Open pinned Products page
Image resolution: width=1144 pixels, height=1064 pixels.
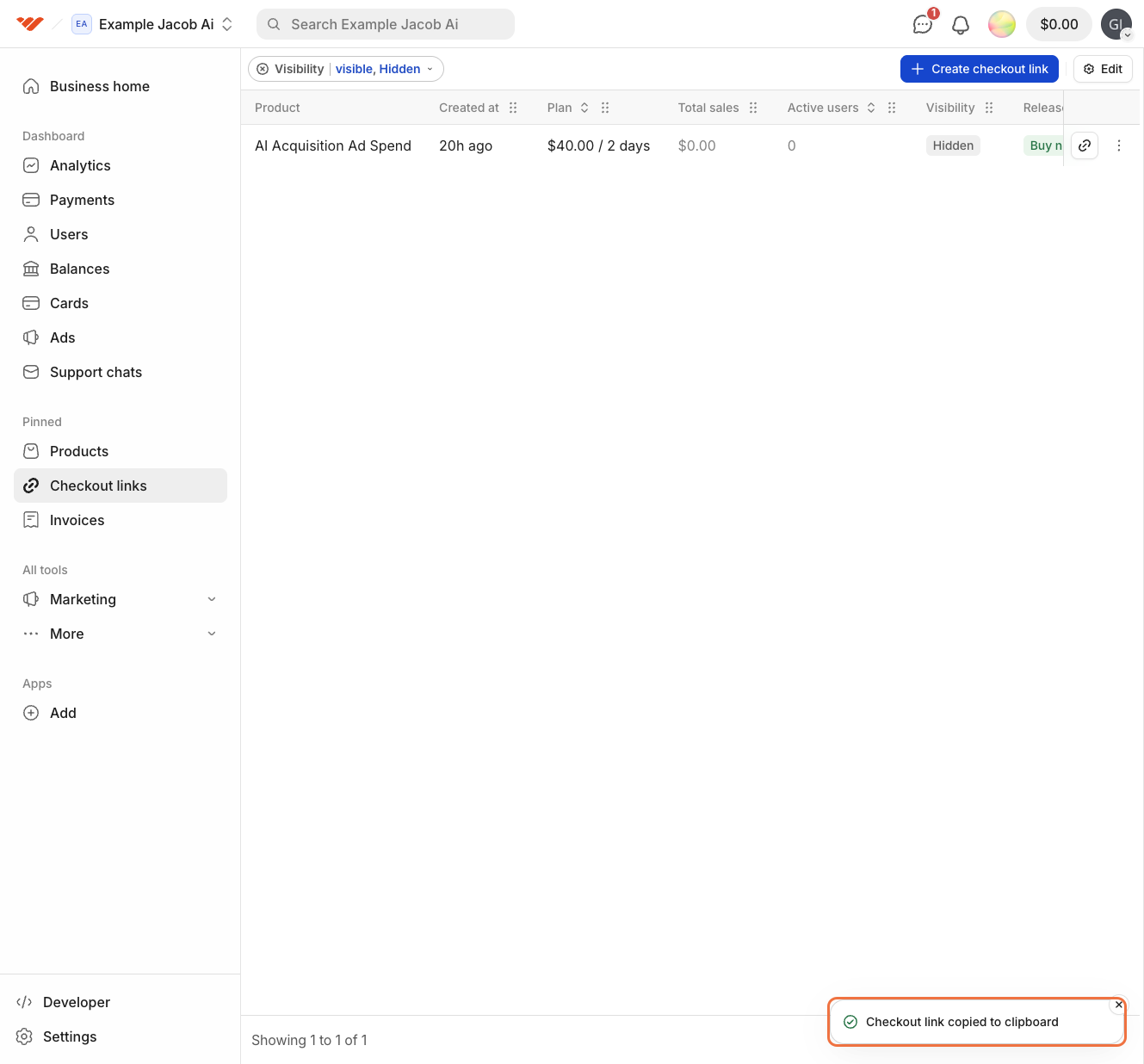pyautogui.click(x=121, y=451)
